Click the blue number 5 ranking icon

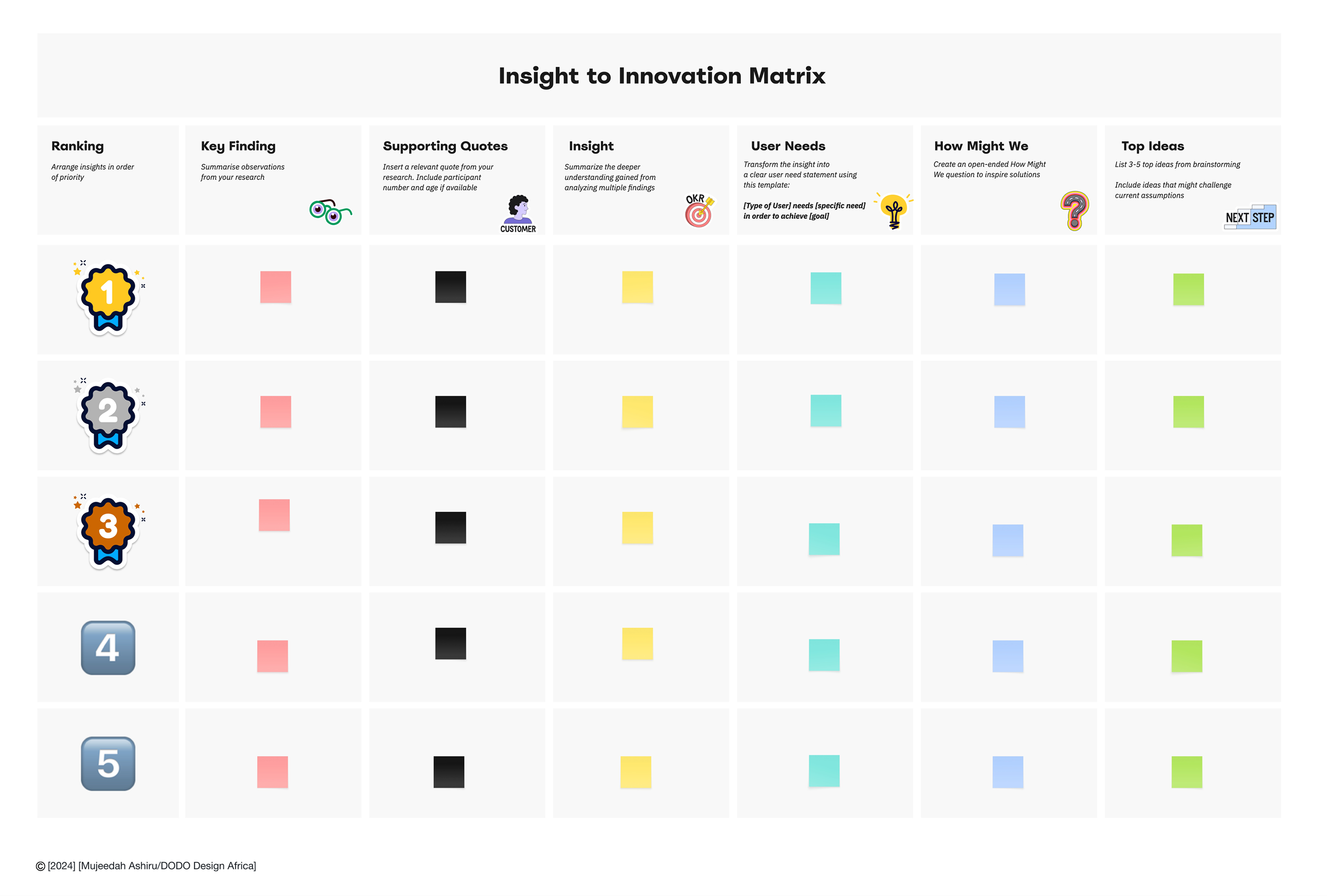tap(108, 764)
